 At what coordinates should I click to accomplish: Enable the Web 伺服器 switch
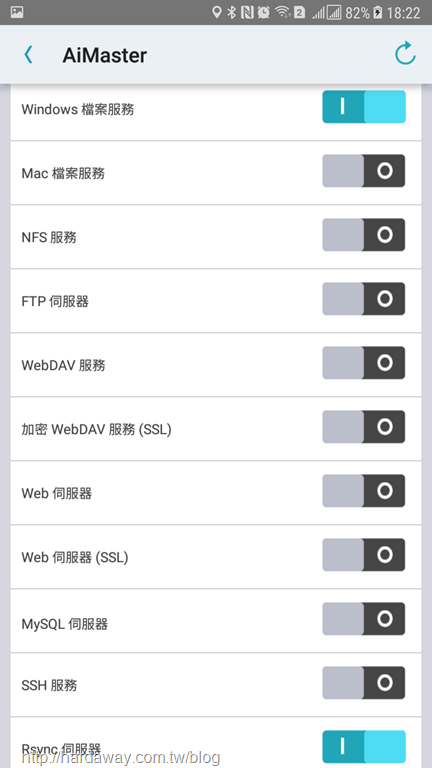363,491
